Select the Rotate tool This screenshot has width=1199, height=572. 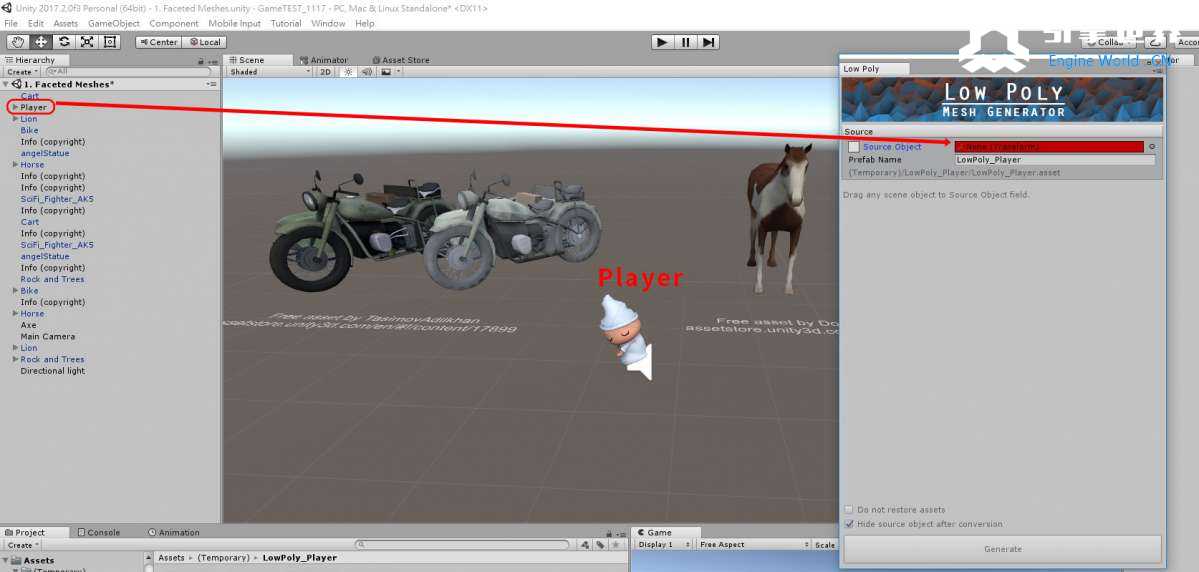coord(64,42)
